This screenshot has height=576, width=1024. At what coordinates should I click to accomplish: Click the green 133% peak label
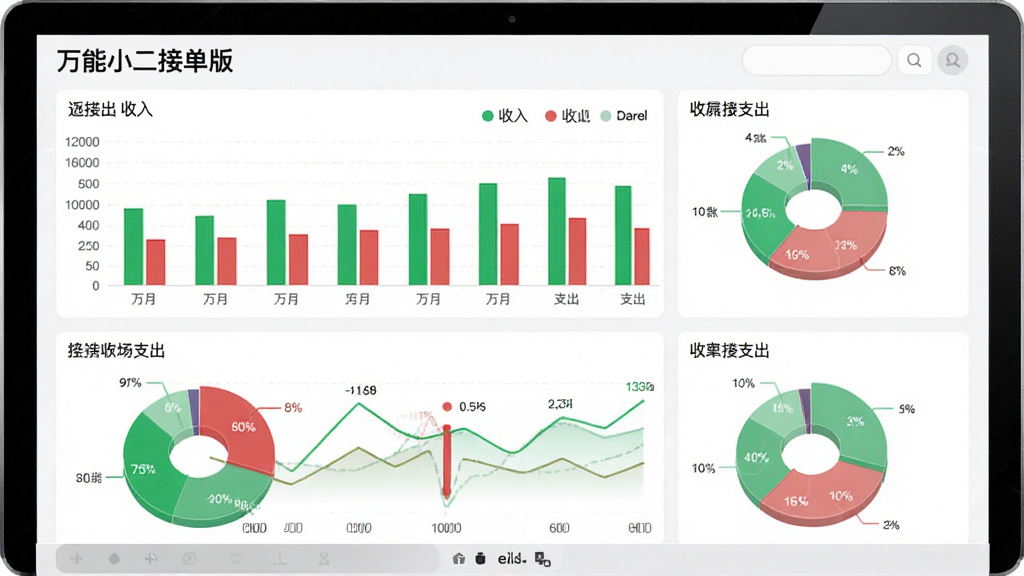point(640,387)
